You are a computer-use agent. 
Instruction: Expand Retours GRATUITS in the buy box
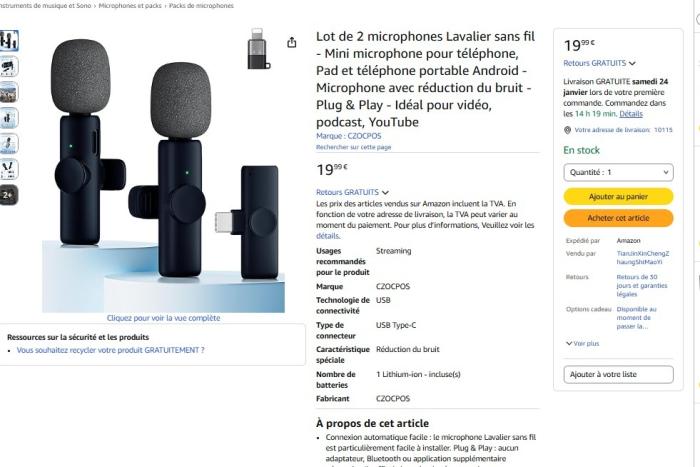pos(599,63)
